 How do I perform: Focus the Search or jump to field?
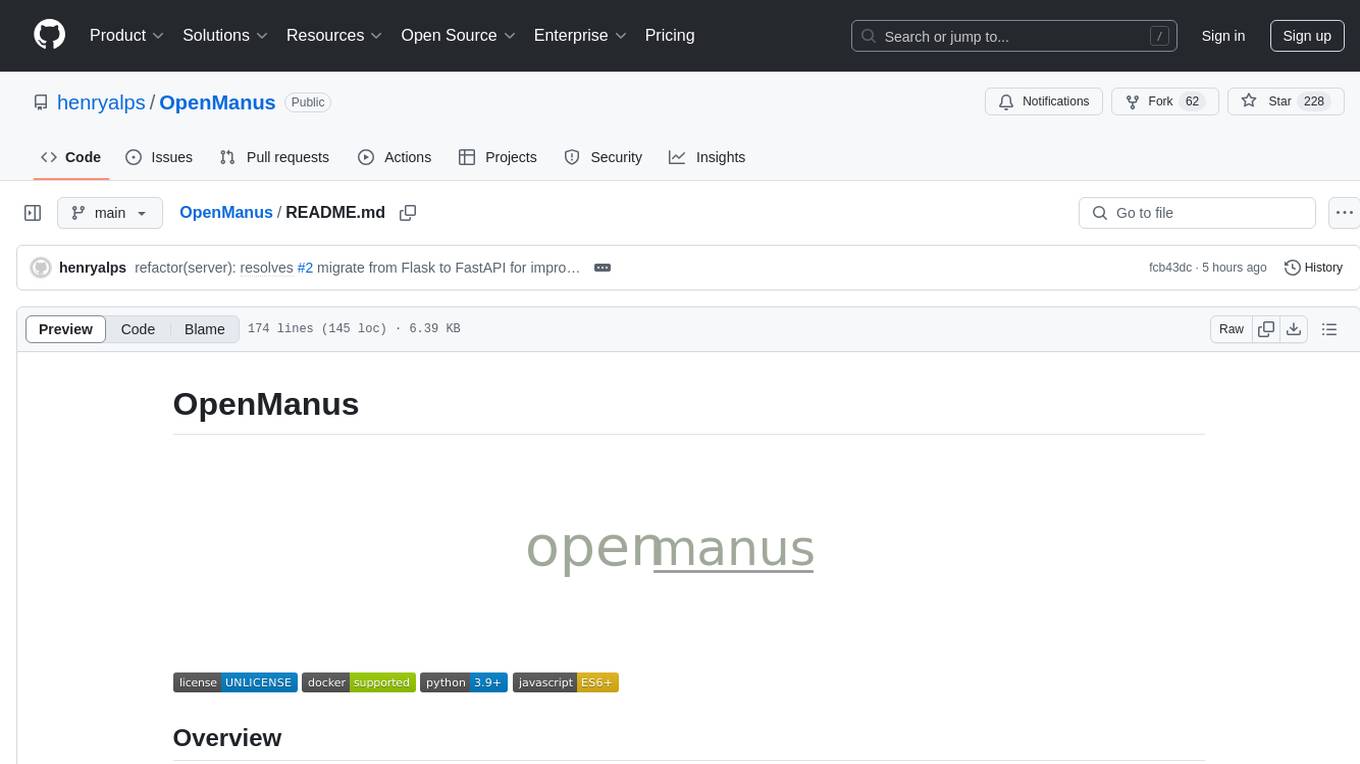pyautogui.click(x=1014, y=36)
